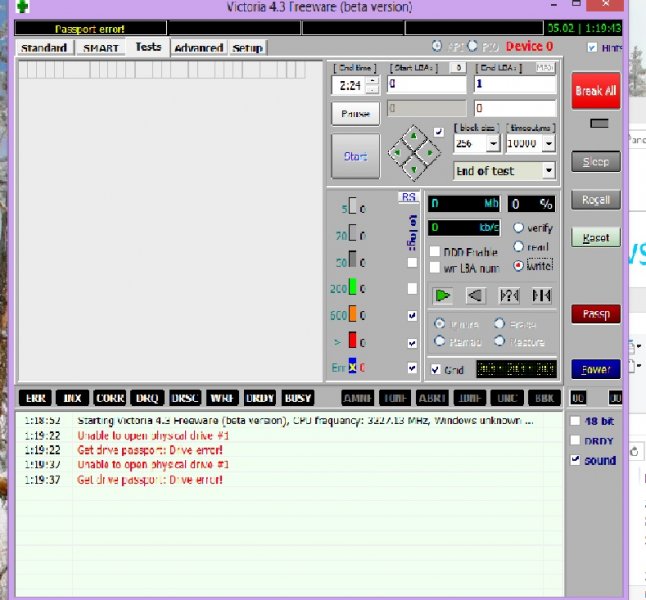
Task: Decrease End time with spinner down arrow
Action: (x=372, y=89)
